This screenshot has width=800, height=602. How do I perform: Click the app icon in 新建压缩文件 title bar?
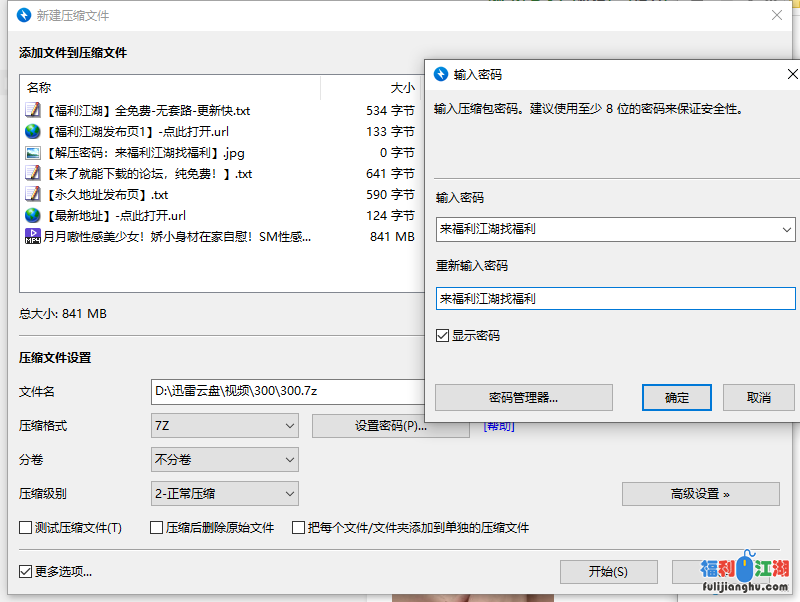25,16
